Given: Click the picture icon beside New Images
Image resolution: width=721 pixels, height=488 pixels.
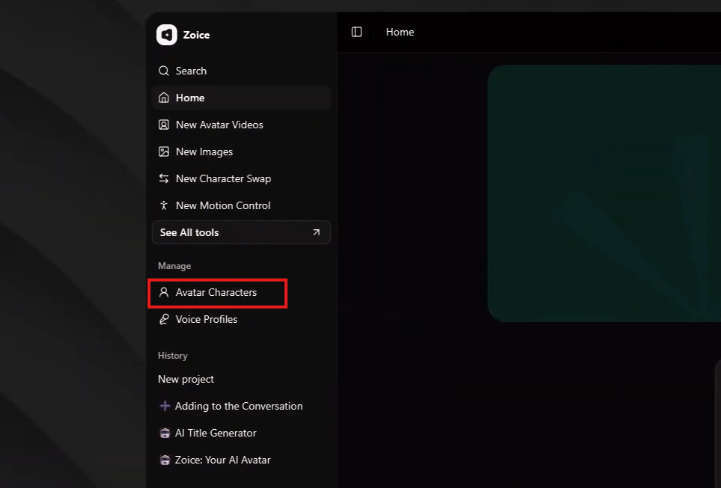Looking at the screenshot, I should click(x=164, y=151).
